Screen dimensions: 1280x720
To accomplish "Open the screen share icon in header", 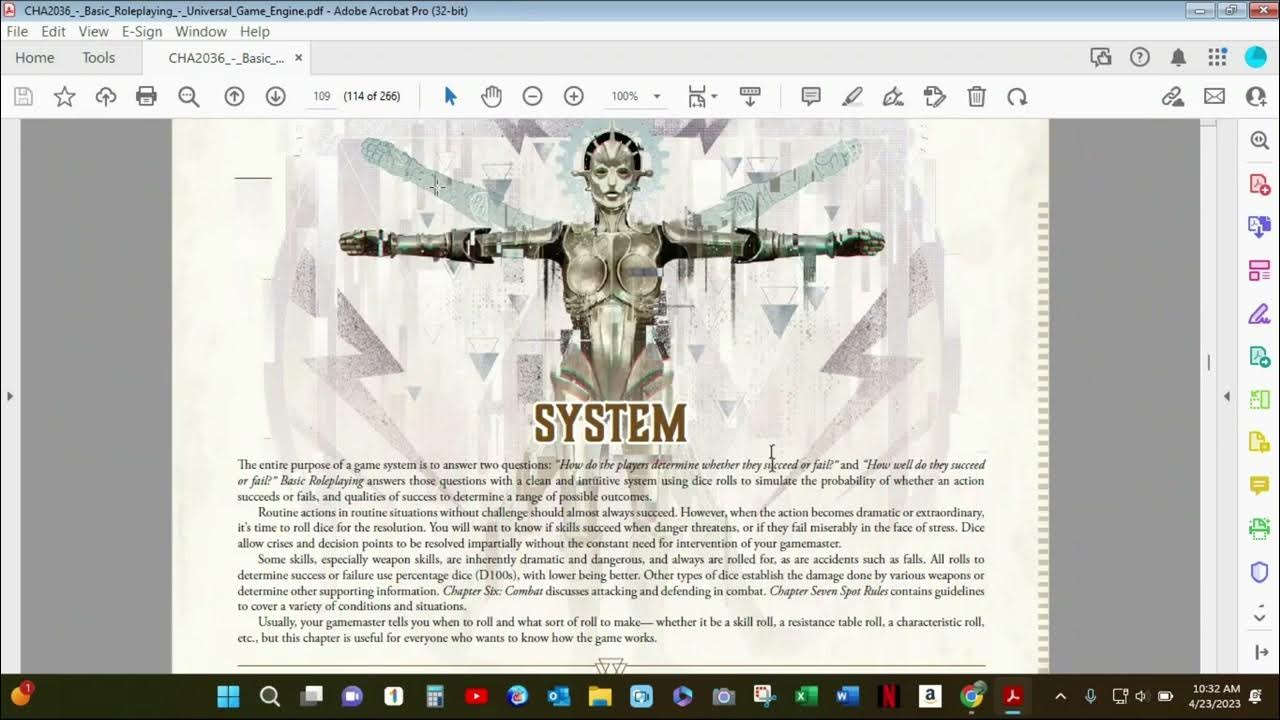I will tap(1101, 57).
